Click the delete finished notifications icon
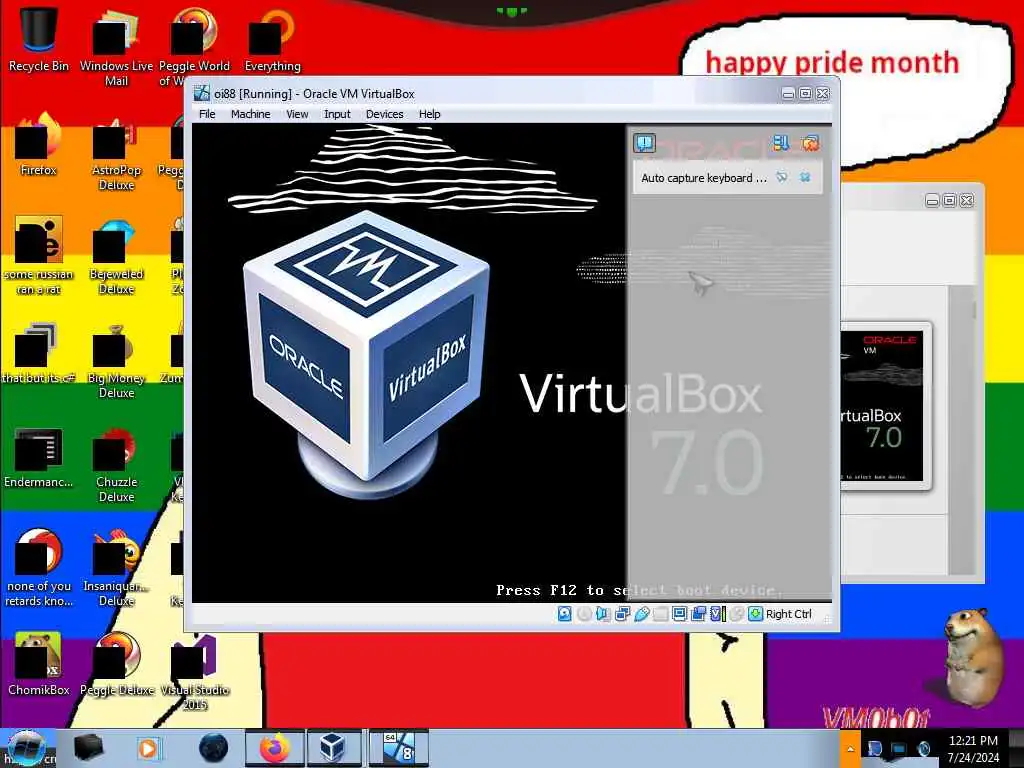Viewport: 1024px width, 768px height. [x=810, y=142]
